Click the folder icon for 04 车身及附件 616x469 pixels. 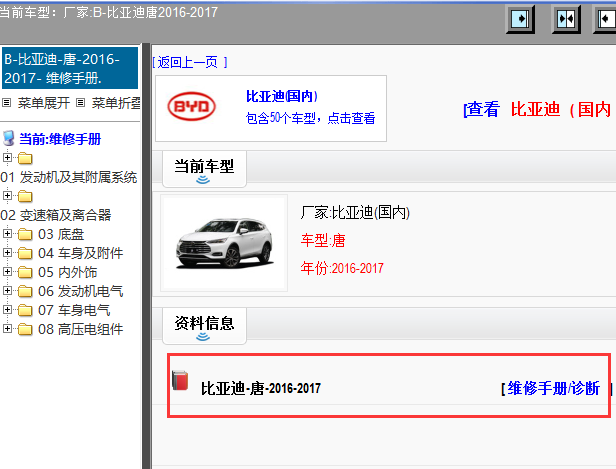coord(25,253)
